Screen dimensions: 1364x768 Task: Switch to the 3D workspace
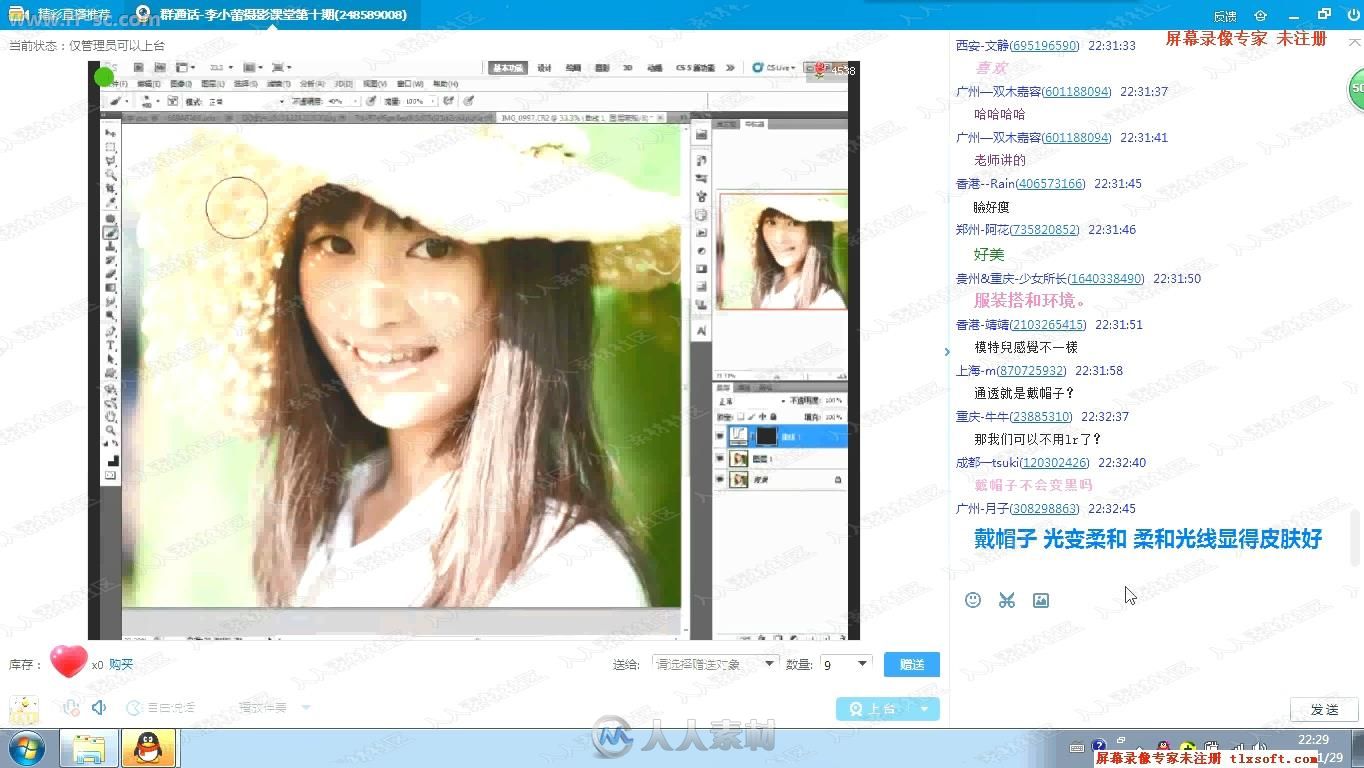pos(628,68)
